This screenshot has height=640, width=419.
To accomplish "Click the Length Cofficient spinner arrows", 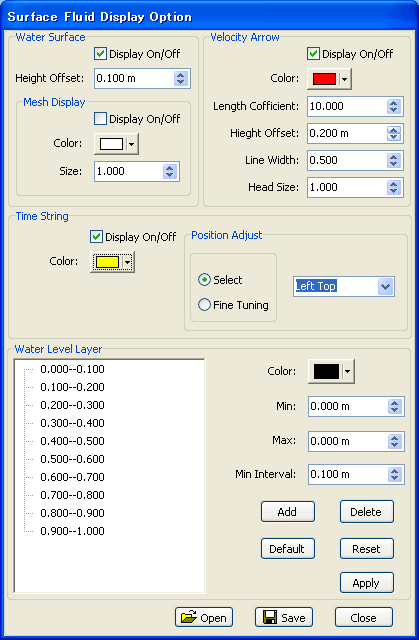I will (x=394, y=106).
